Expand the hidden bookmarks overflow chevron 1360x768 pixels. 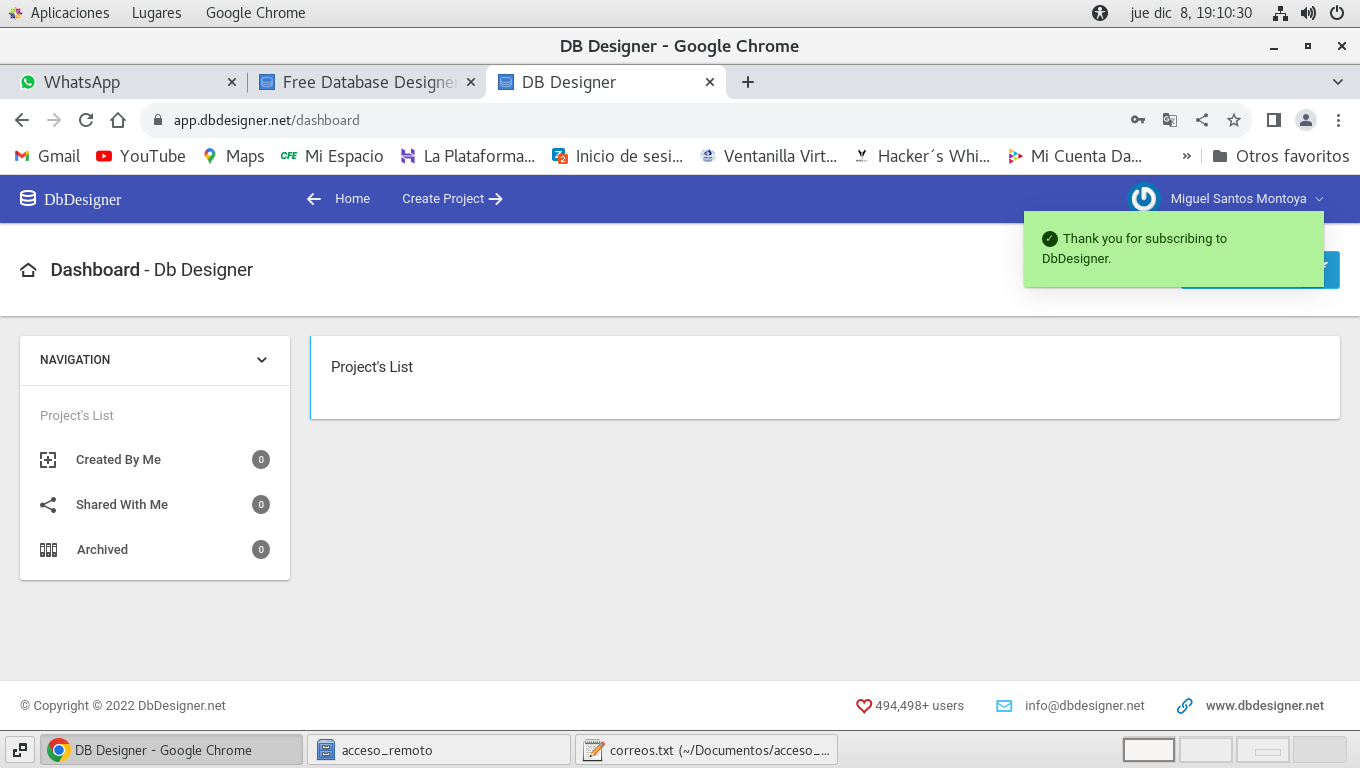point(1187,156)
